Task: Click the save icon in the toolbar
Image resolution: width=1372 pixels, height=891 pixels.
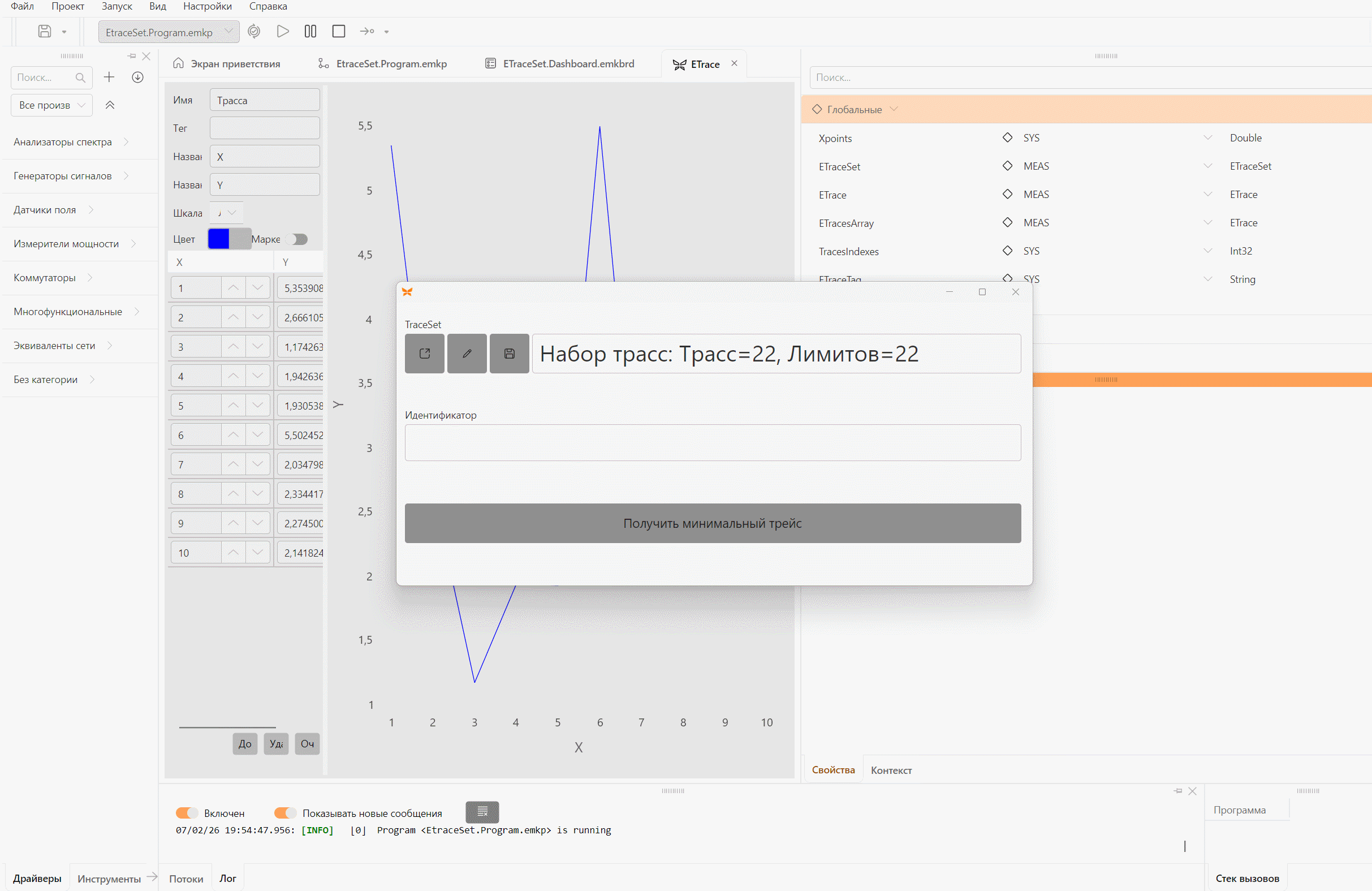Action: 44,31
